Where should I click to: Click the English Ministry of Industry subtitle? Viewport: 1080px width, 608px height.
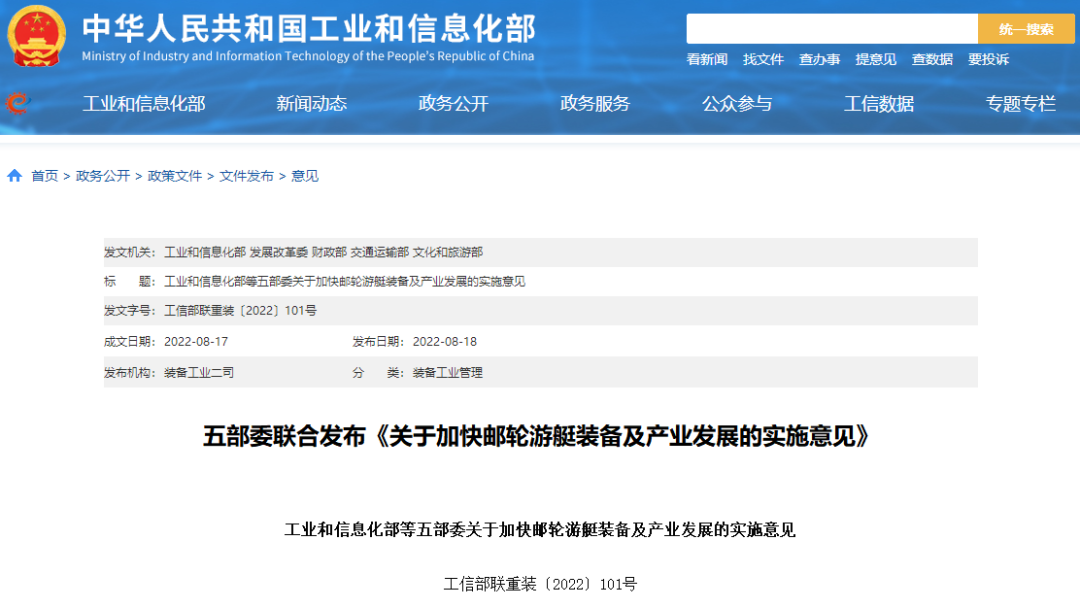[x=308, y=56]
